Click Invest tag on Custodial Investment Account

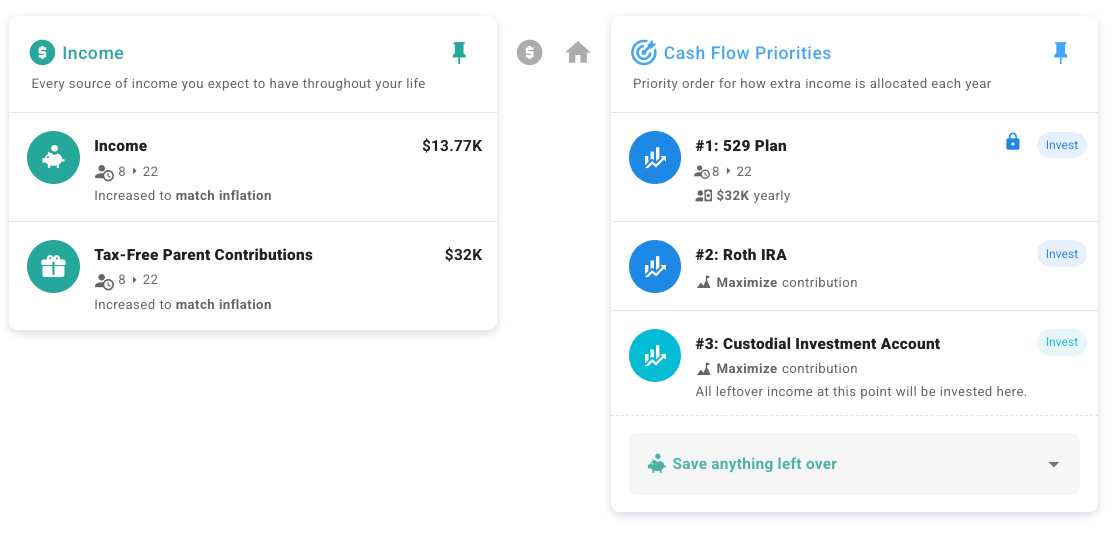[x=1061, y=342]
